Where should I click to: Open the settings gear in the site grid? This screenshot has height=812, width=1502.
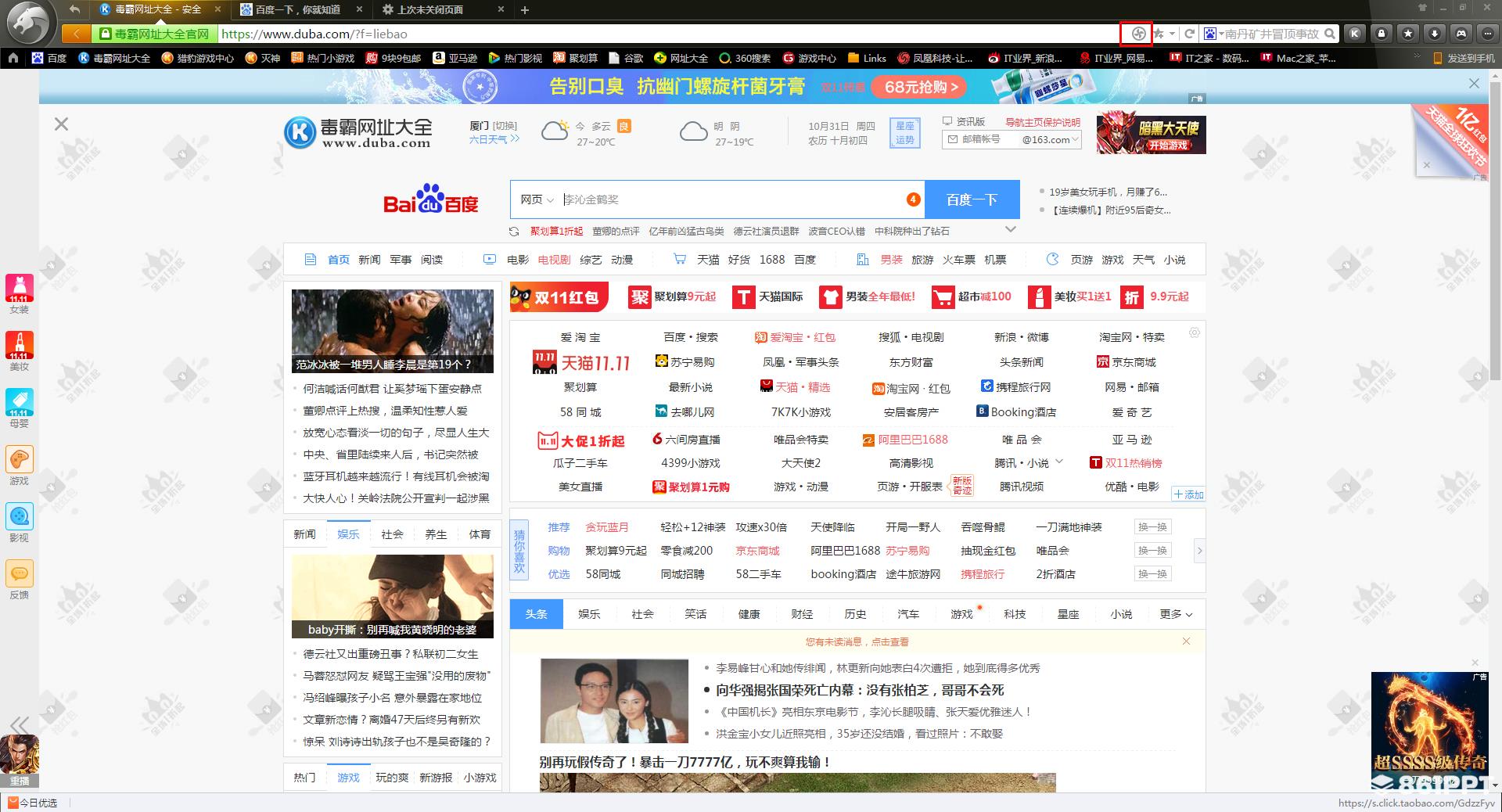click(1195, 332)
